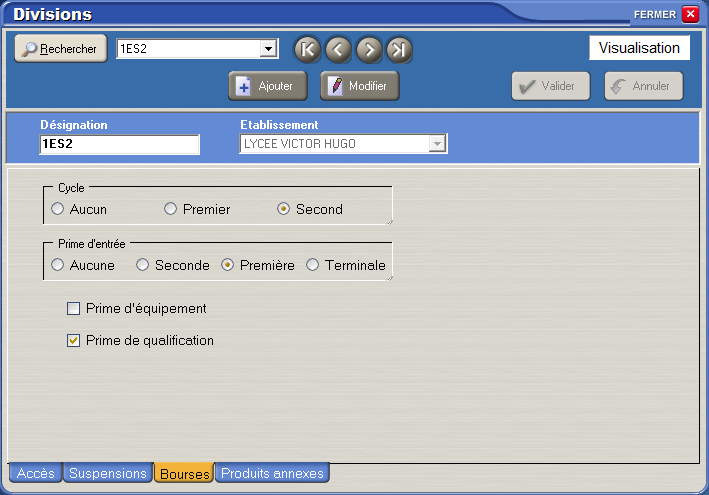This screenshot has width=709, height=495.
Task: Click the Valider button
Action: (551, 86)
